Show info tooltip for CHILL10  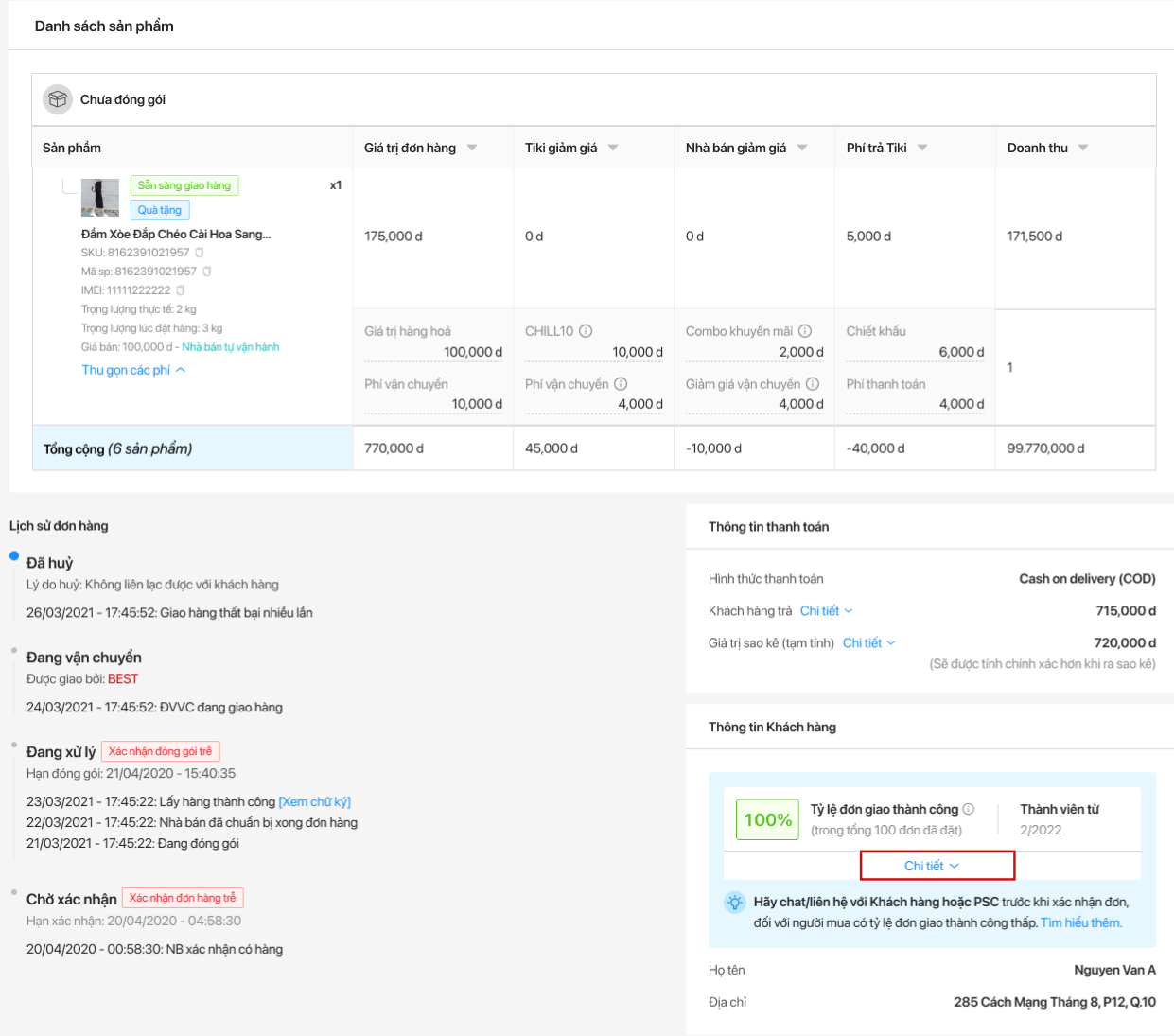[586, 331]
